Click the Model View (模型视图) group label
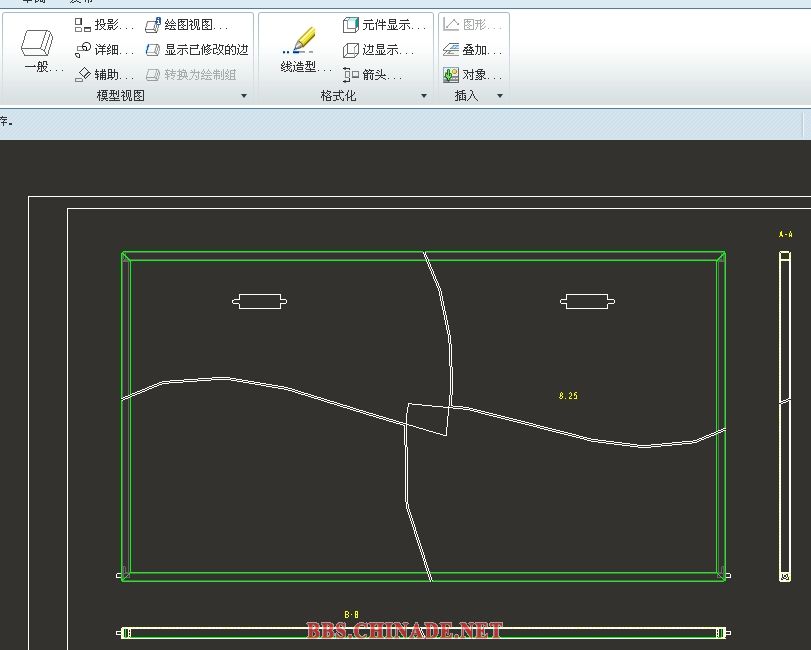Screen dimensions: 811x650 tap(121, 96)
